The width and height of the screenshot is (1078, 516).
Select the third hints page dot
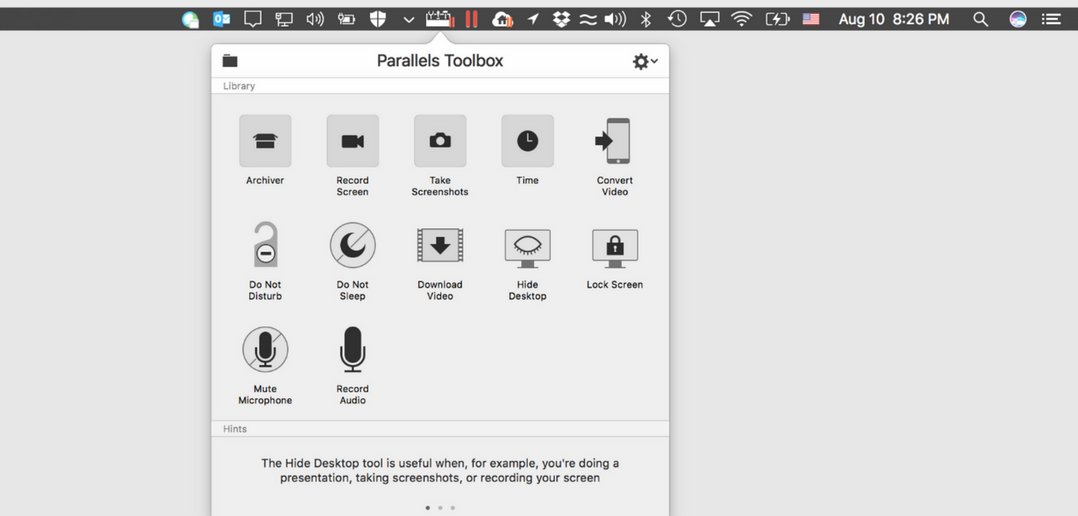(452, 508)
